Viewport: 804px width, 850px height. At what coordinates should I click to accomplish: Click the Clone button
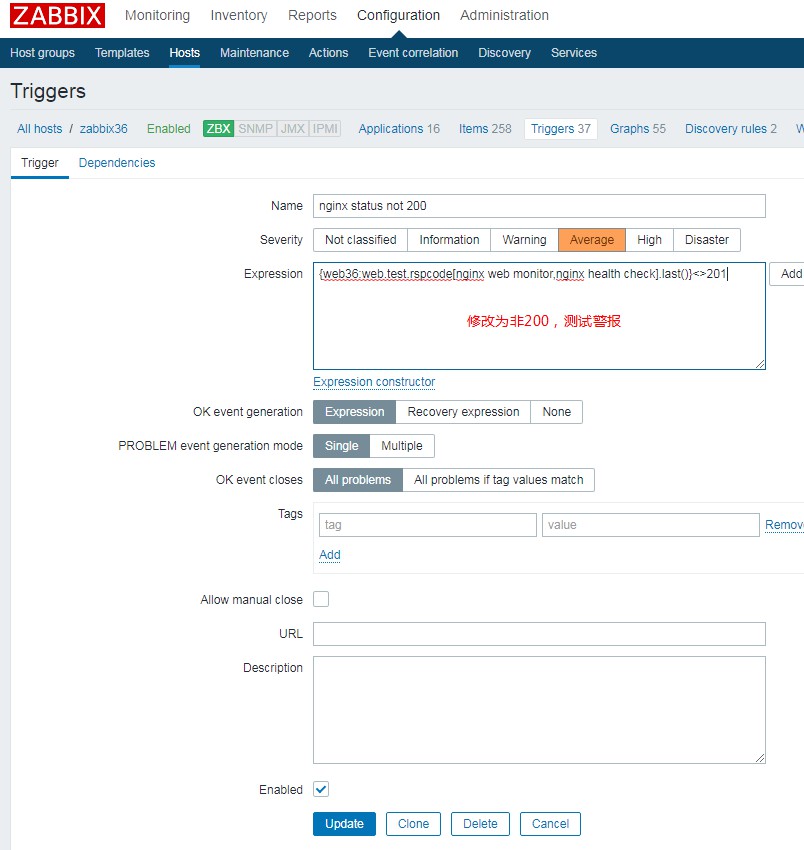(413, 824)
